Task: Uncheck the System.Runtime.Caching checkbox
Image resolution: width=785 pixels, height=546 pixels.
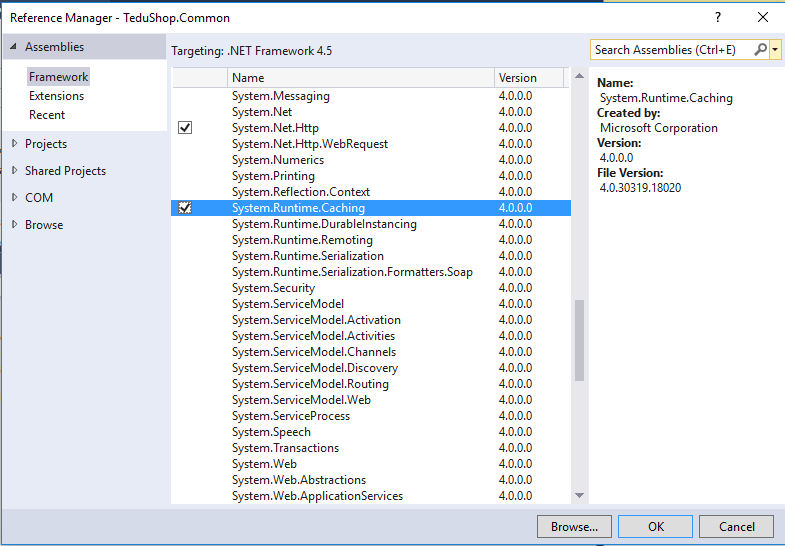Action: 185,208
